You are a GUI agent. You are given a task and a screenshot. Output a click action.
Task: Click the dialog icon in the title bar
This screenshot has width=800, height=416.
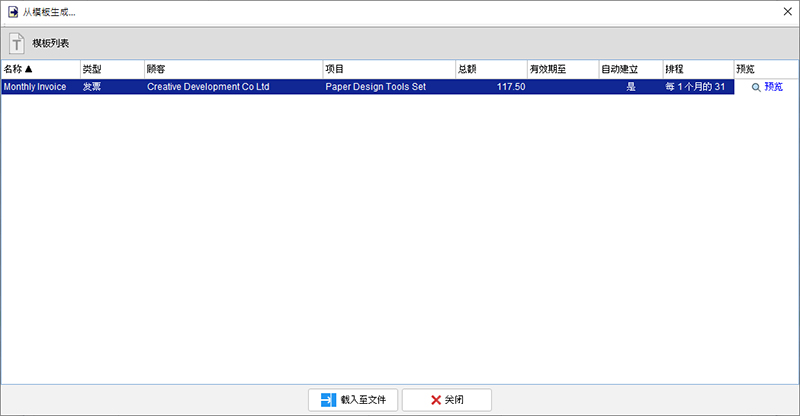13,12
